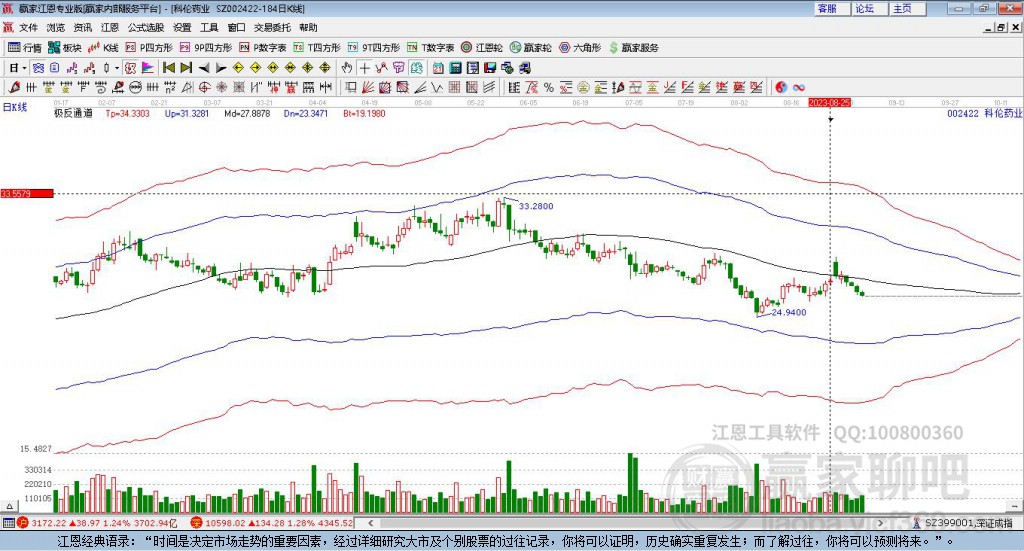The width and height of the screenshot is (1024, 551).
Task: Expand the candlestick style dropdown arrow
Action: pos(116,68)
